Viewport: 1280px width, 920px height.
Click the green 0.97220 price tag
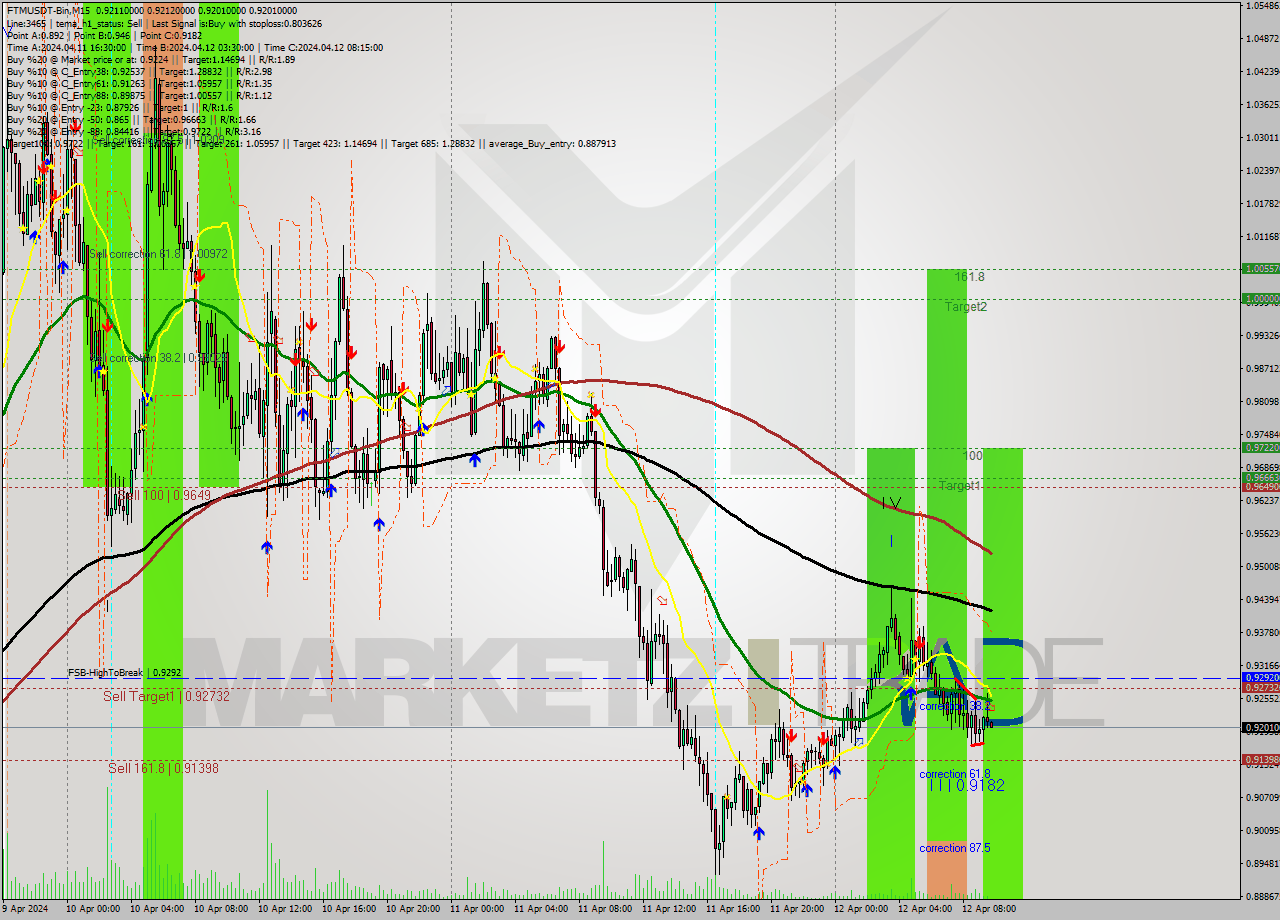click(1260, 447)
